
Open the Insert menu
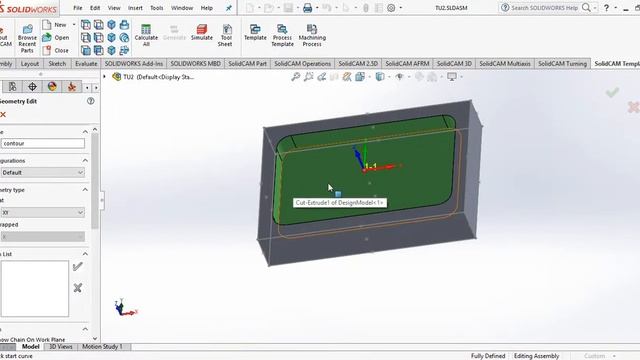pos(135,8)
